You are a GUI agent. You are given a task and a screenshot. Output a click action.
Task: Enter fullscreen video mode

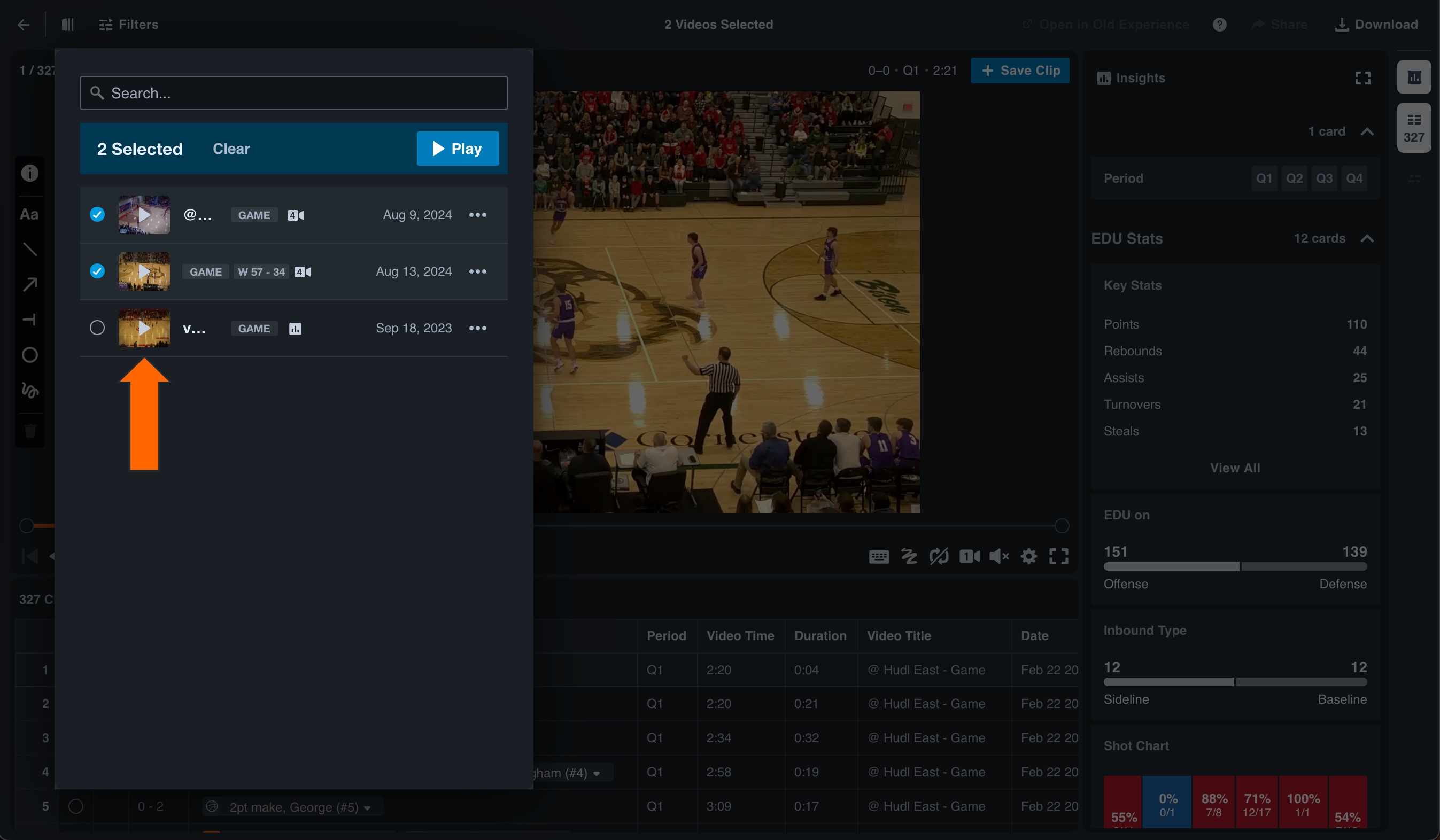tap(1059, 556)
